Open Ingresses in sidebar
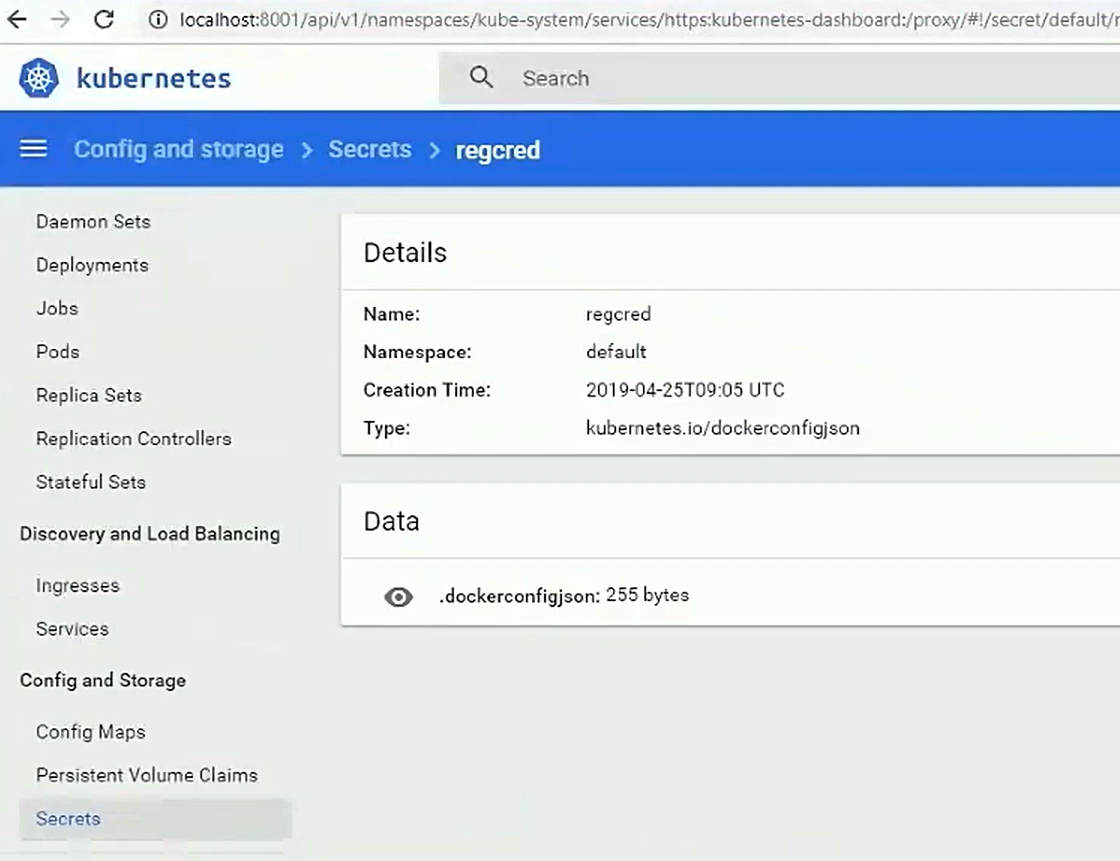Image resolution: width=1120 pixels, height=861 pixels. point(78,585)
